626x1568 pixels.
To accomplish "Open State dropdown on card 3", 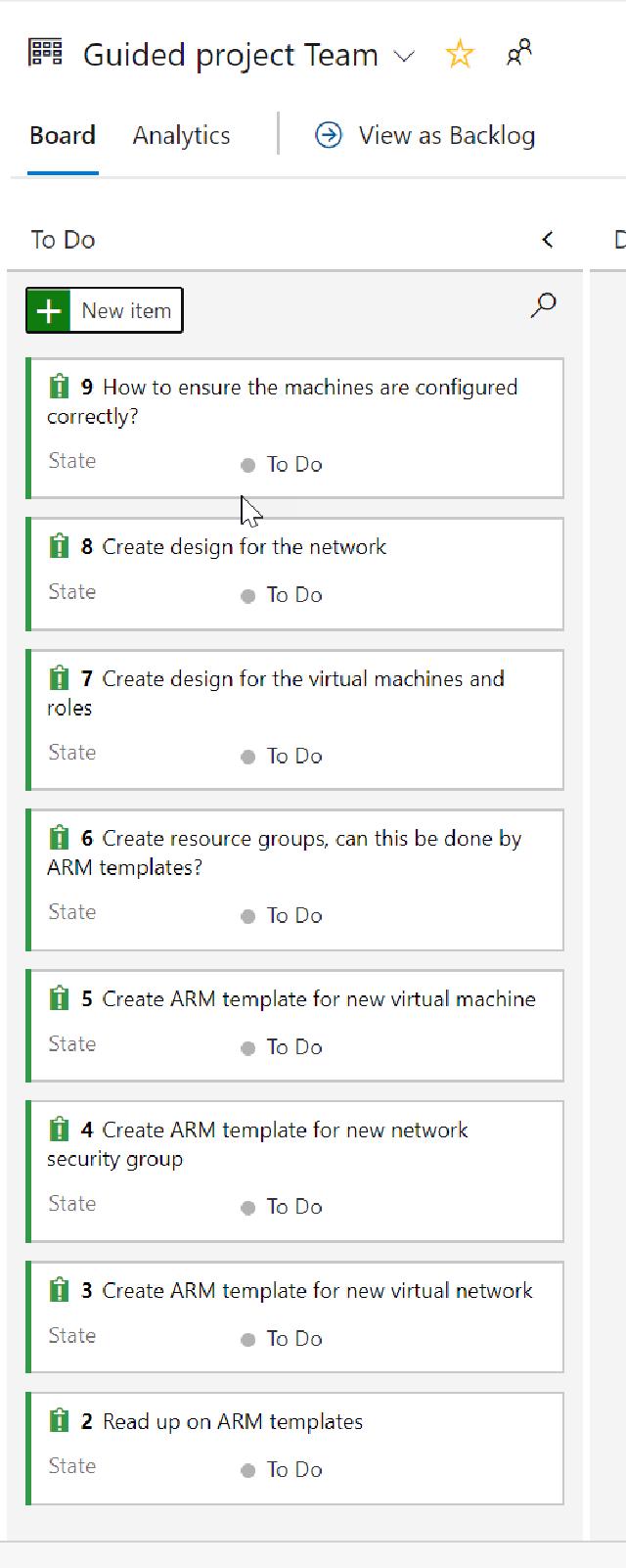I will point(293,1339).
